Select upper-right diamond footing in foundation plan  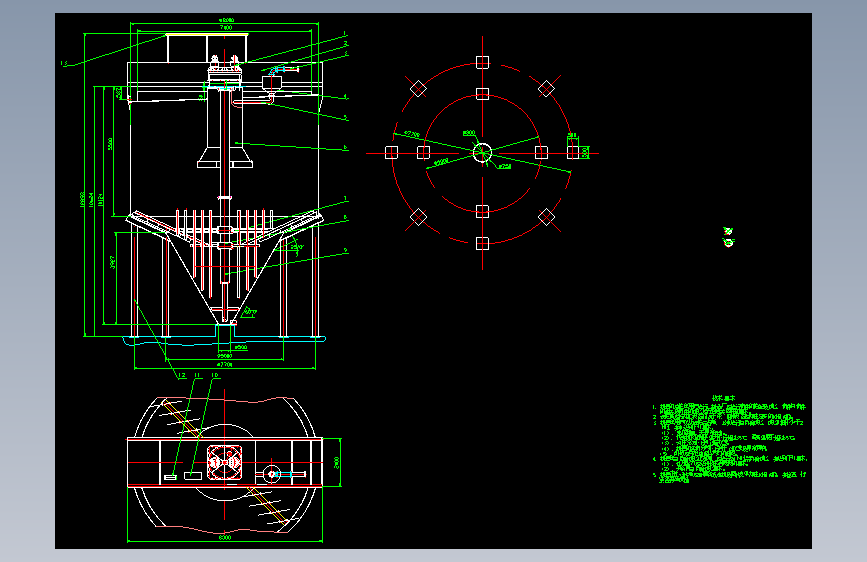pos(546,89)
